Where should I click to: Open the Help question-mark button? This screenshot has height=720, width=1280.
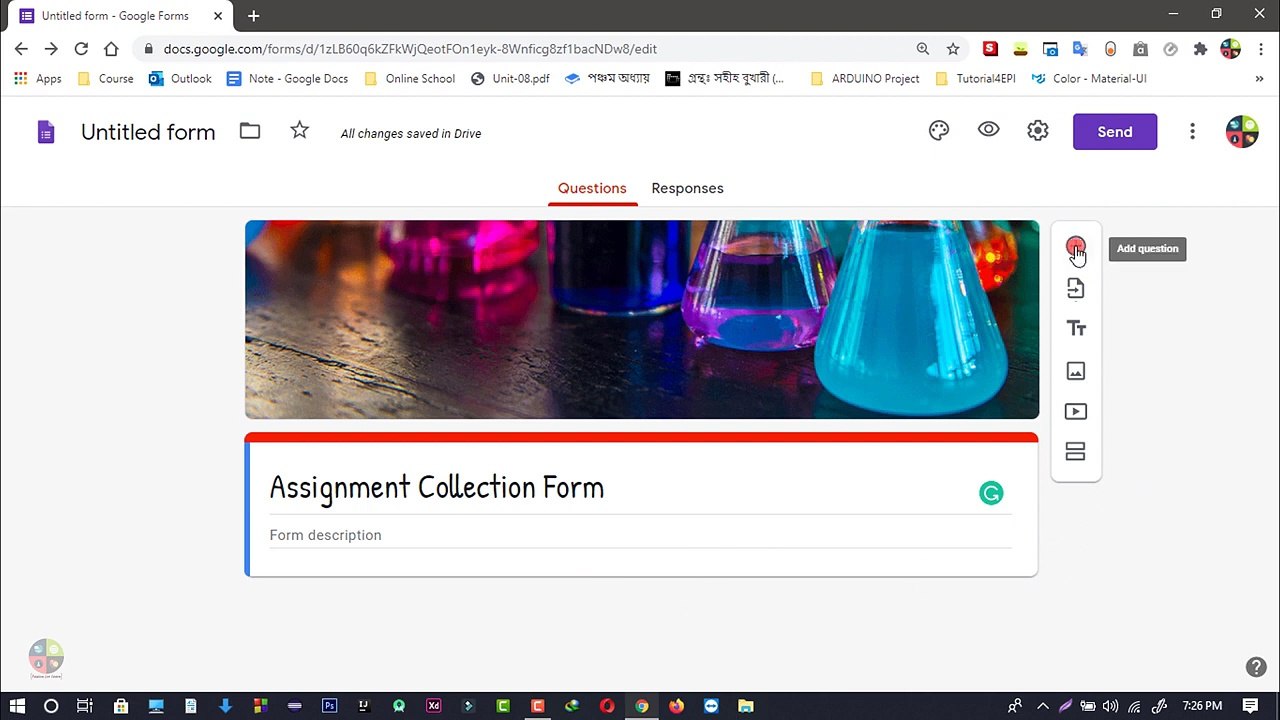(1256, 667)
